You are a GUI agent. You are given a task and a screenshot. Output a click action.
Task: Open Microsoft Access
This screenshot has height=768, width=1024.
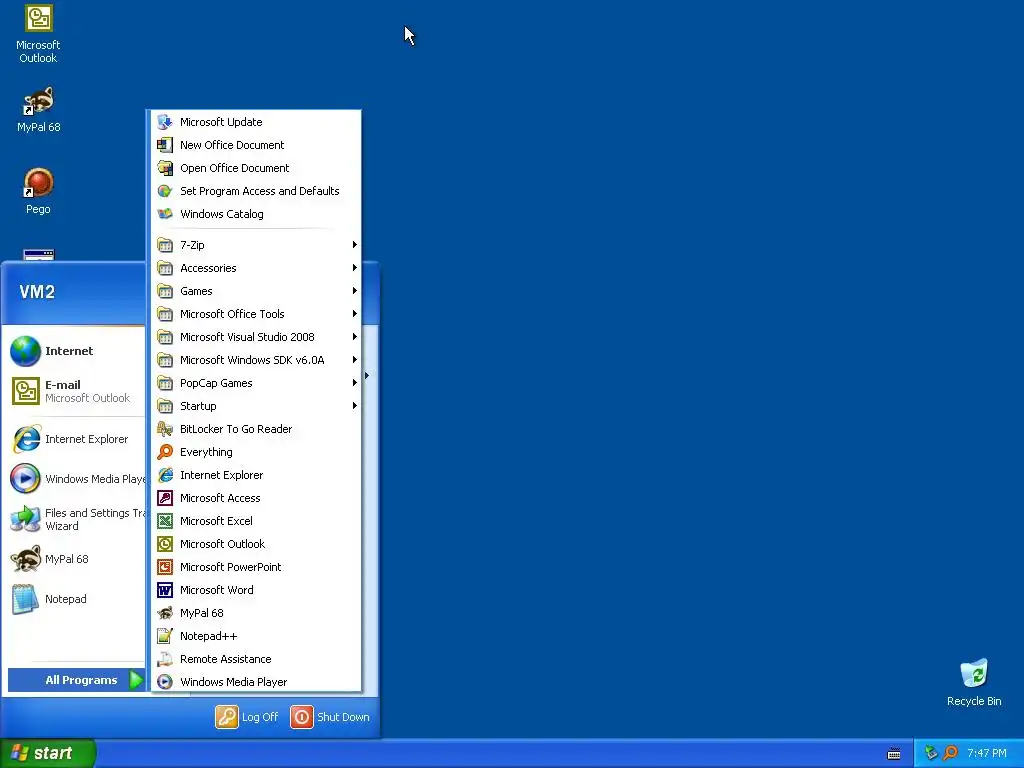pyautogui.click(x=255, y=498)
